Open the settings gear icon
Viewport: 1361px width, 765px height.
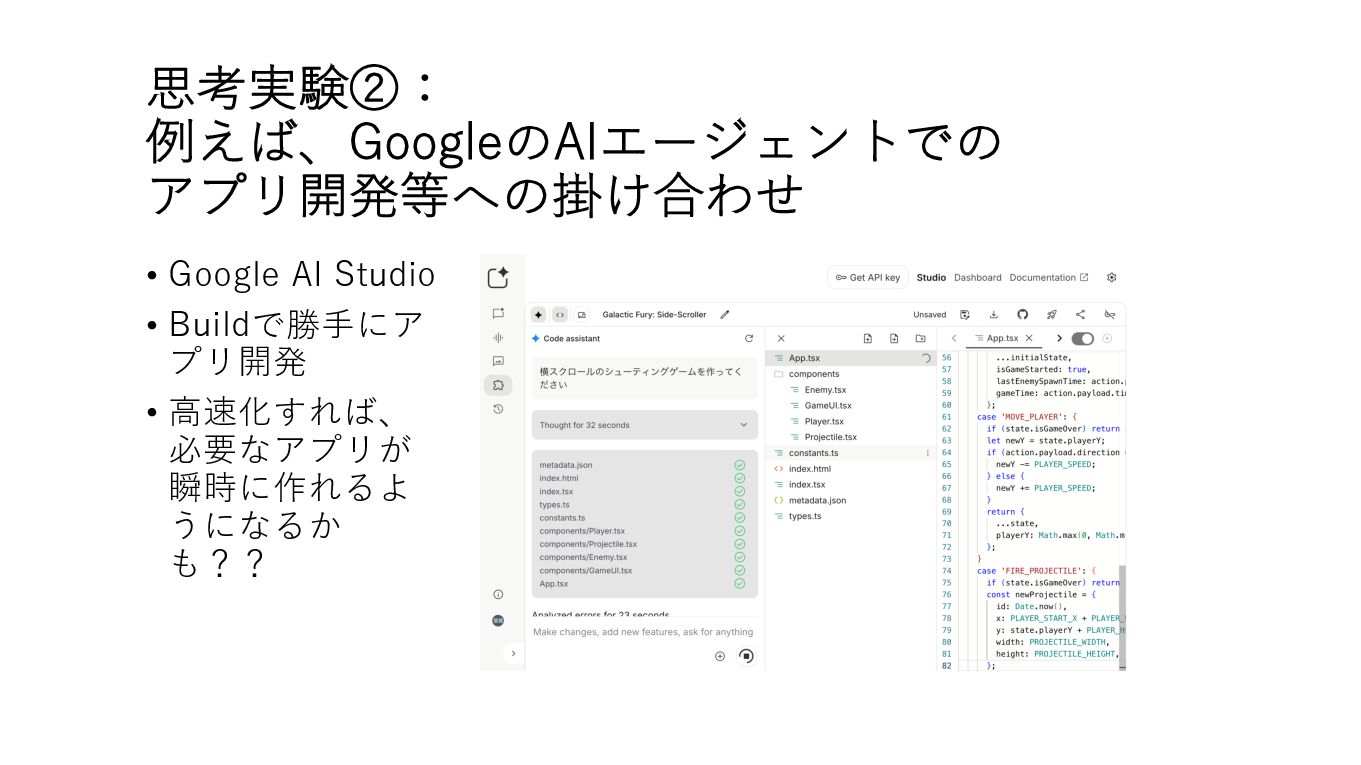tap(1111, 277)
